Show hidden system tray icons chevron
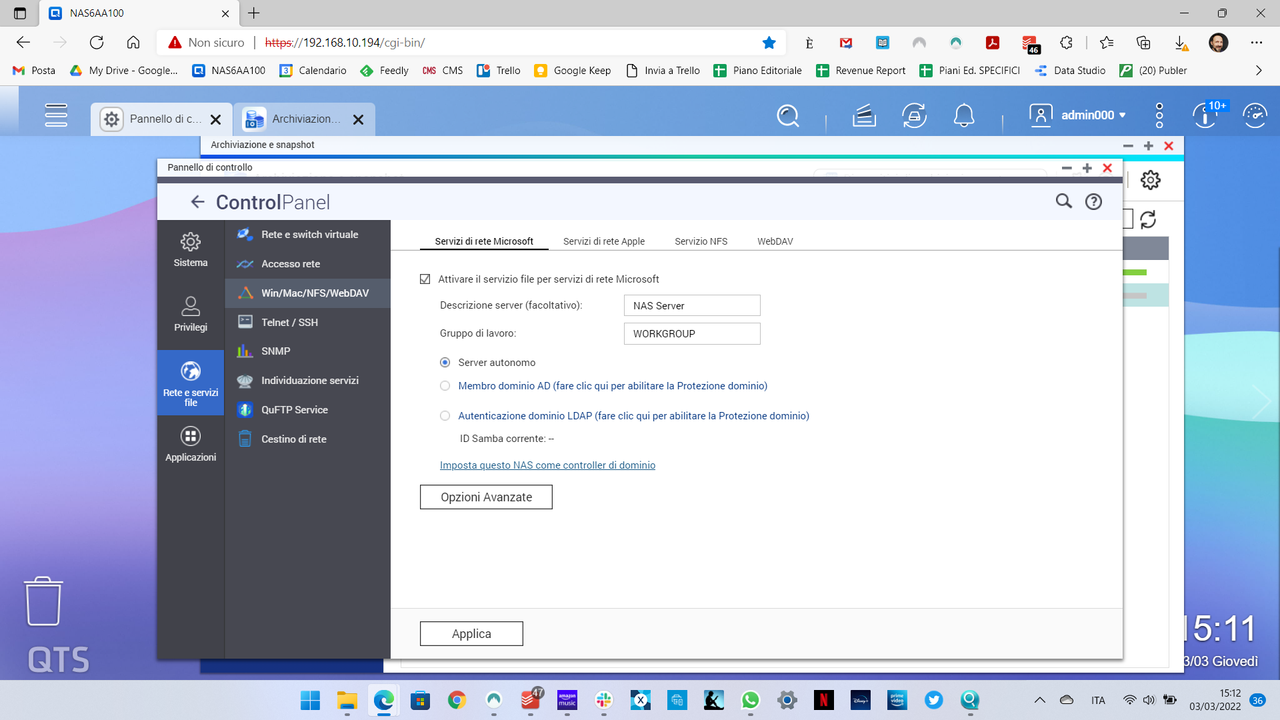Image resolution: width=1280 pixels, height=720 pixels. coord(1040,700)
